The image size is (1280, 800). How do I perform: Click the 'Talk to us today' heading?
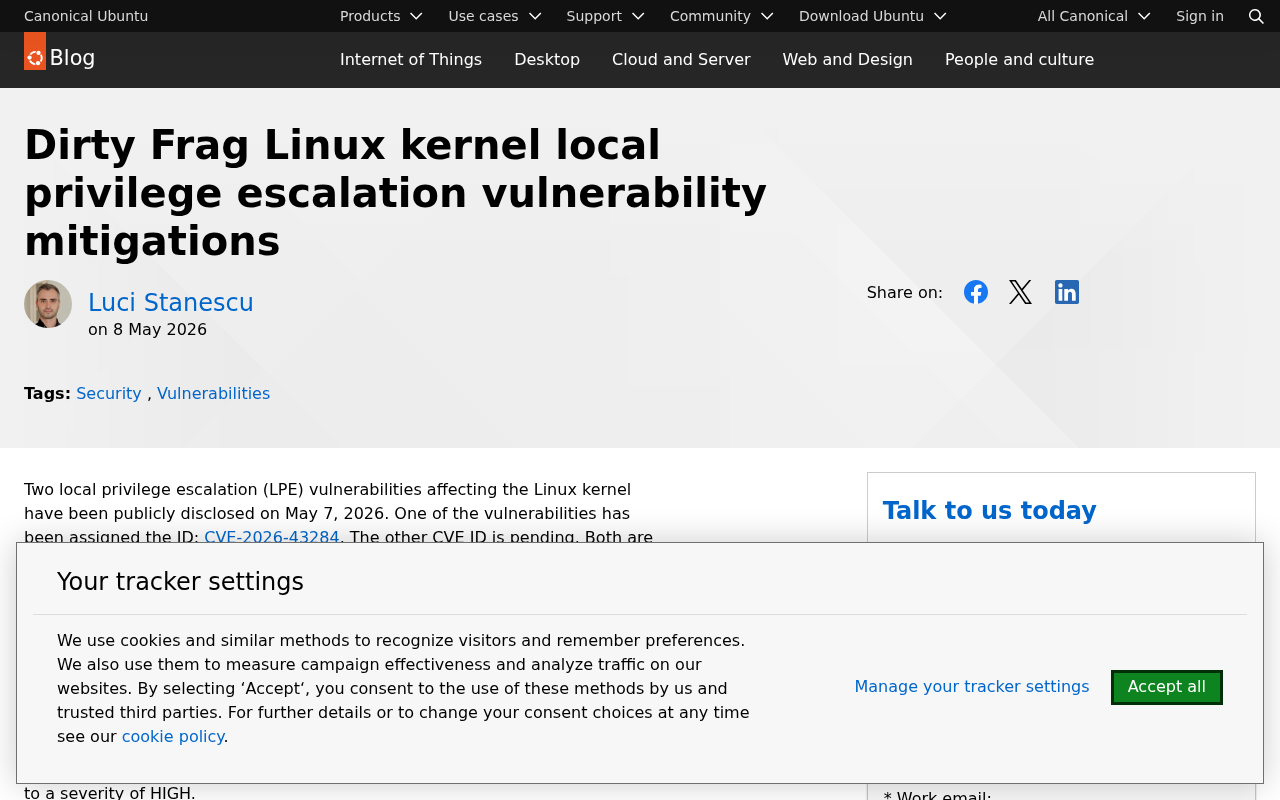[x=990, y=510]
